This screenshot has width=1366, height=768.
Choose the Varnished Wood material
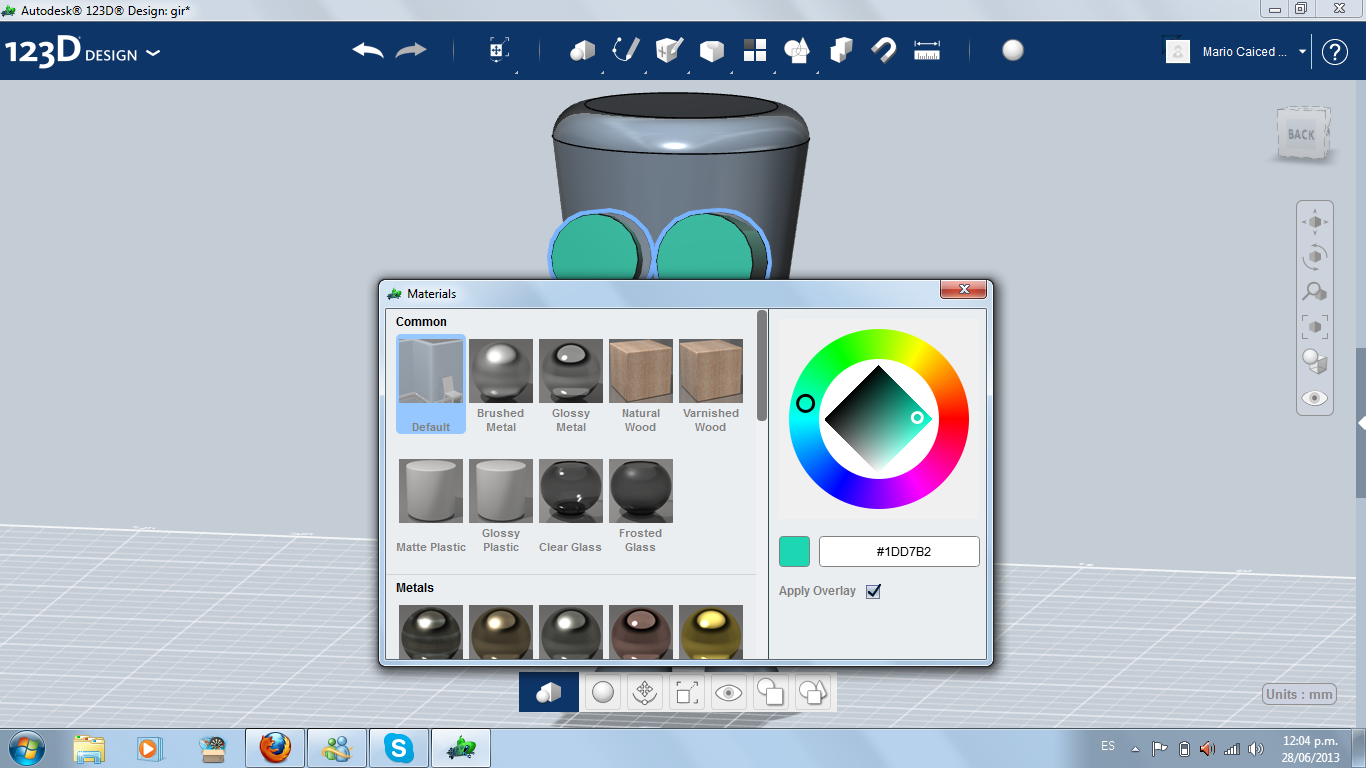pyautogui.click(x=711, y=385)
